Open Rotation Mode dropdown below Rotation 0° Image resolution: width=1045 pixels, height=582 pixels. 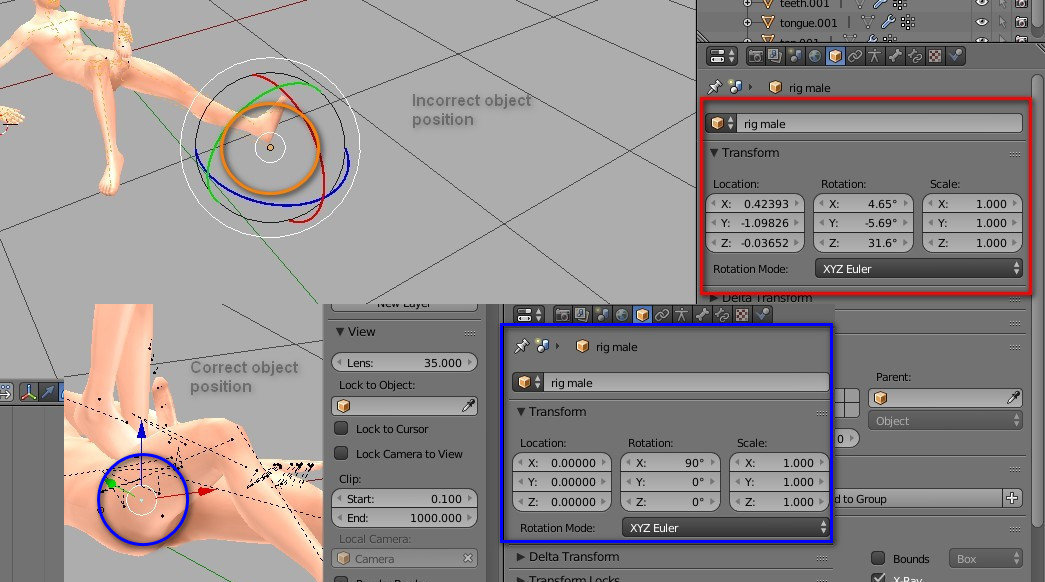point(725,527)
